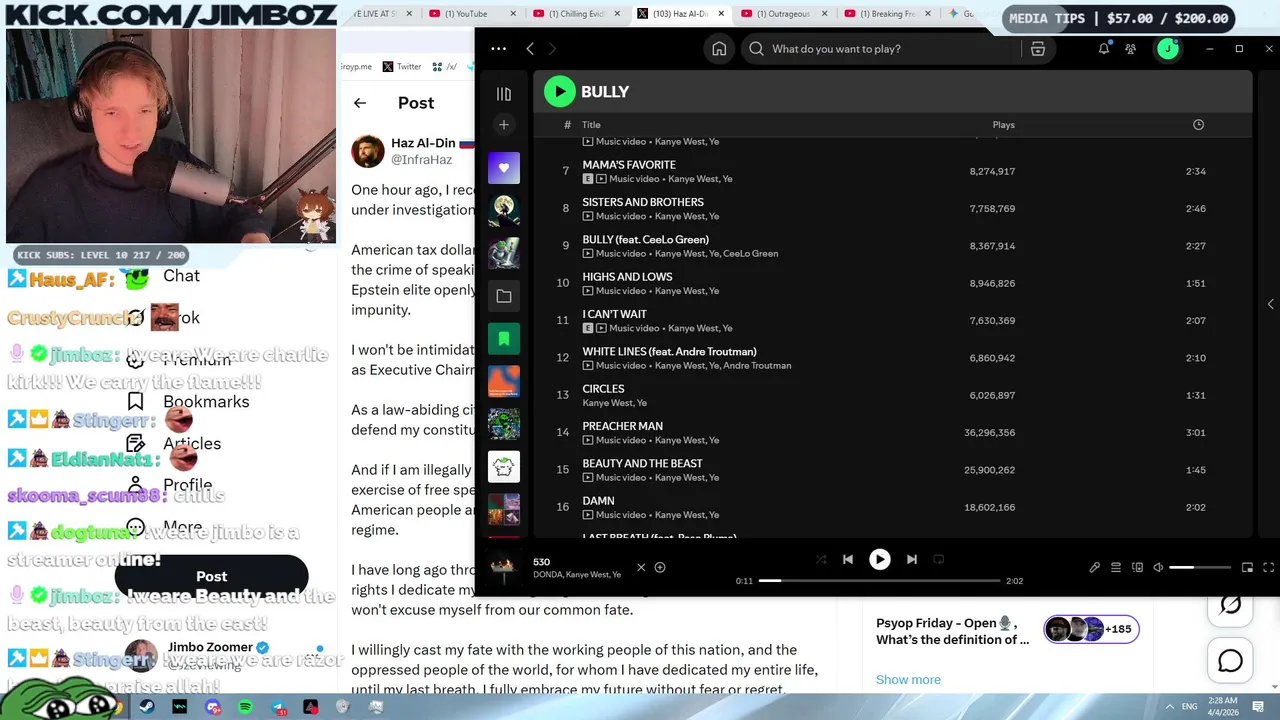The image size is (1280, 720).
Task: Open the play queue icon
Action: [x=1116, y=568]
